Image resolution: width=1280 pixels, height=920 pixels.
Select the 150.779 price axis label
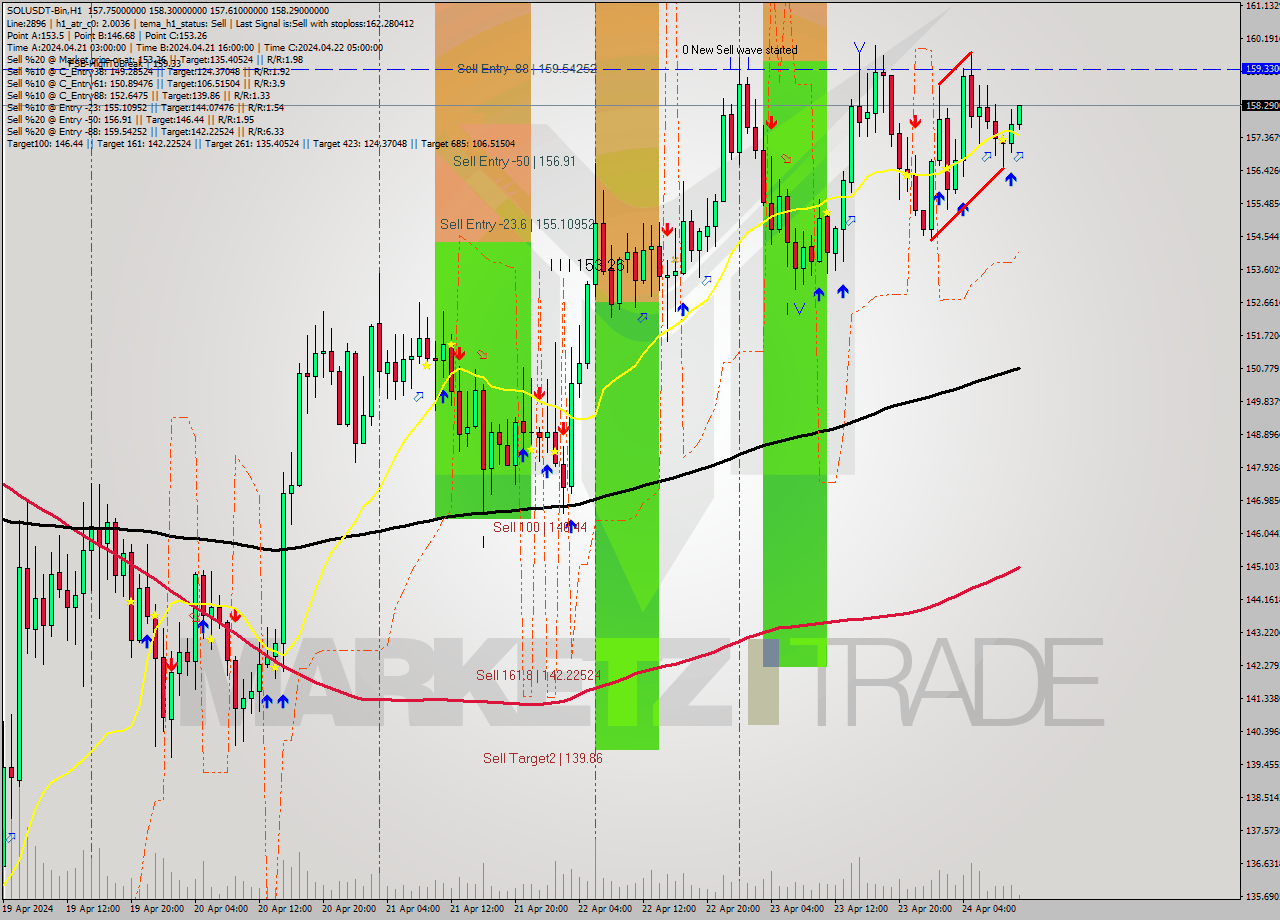(1262, 368)
